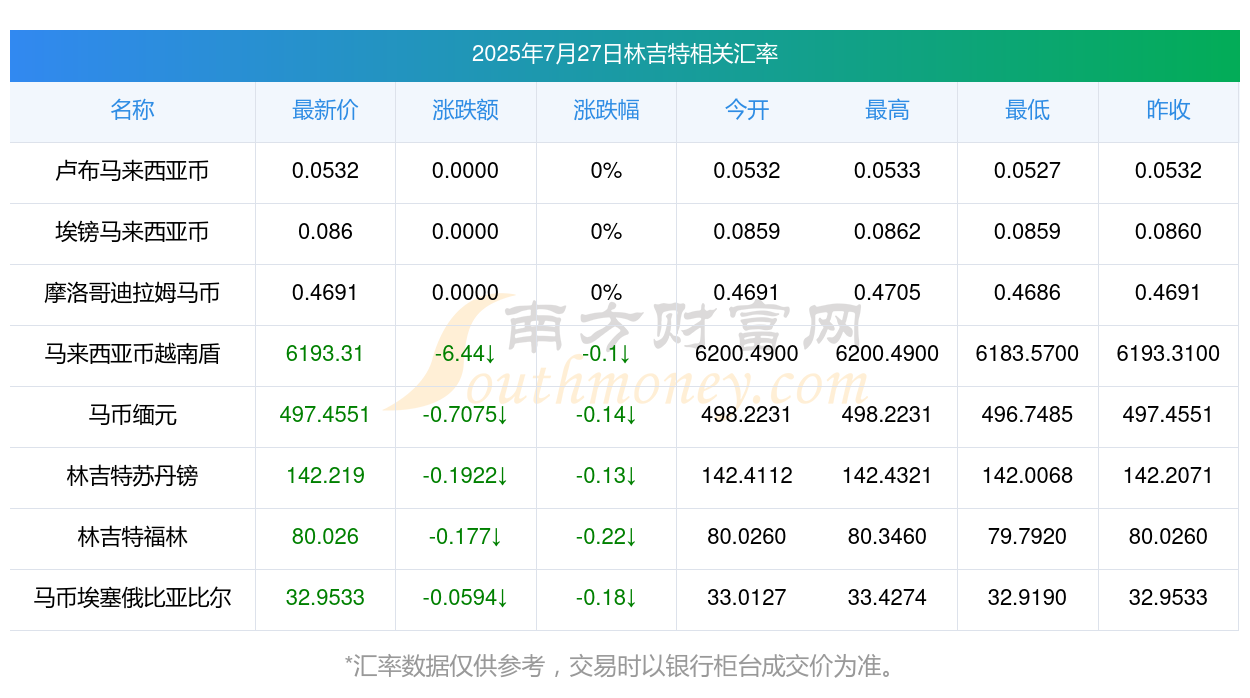Click change percent -0.18↓
Screen dimensions: 1250x698
606,598
